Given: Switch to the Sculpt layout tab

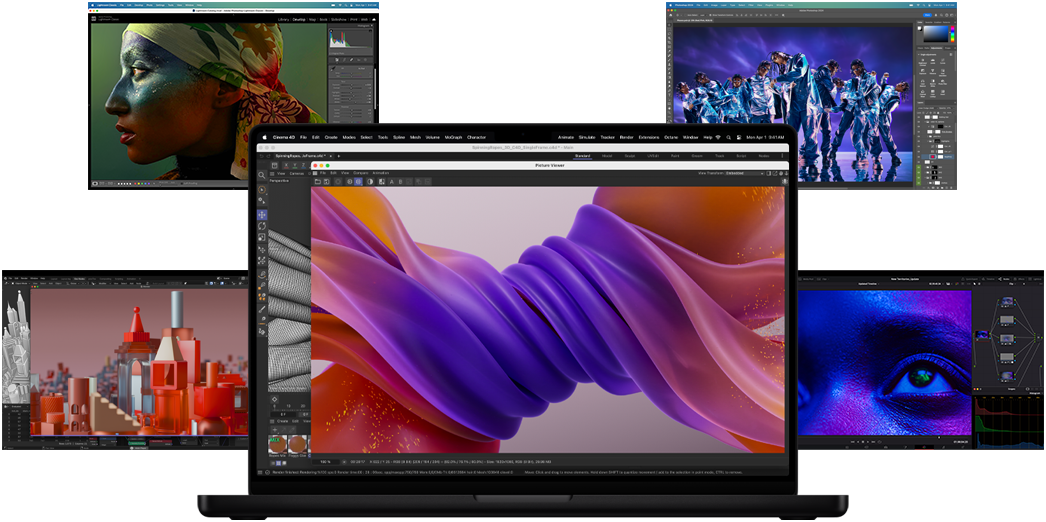Looking at the screenshot, I should 630,156.
